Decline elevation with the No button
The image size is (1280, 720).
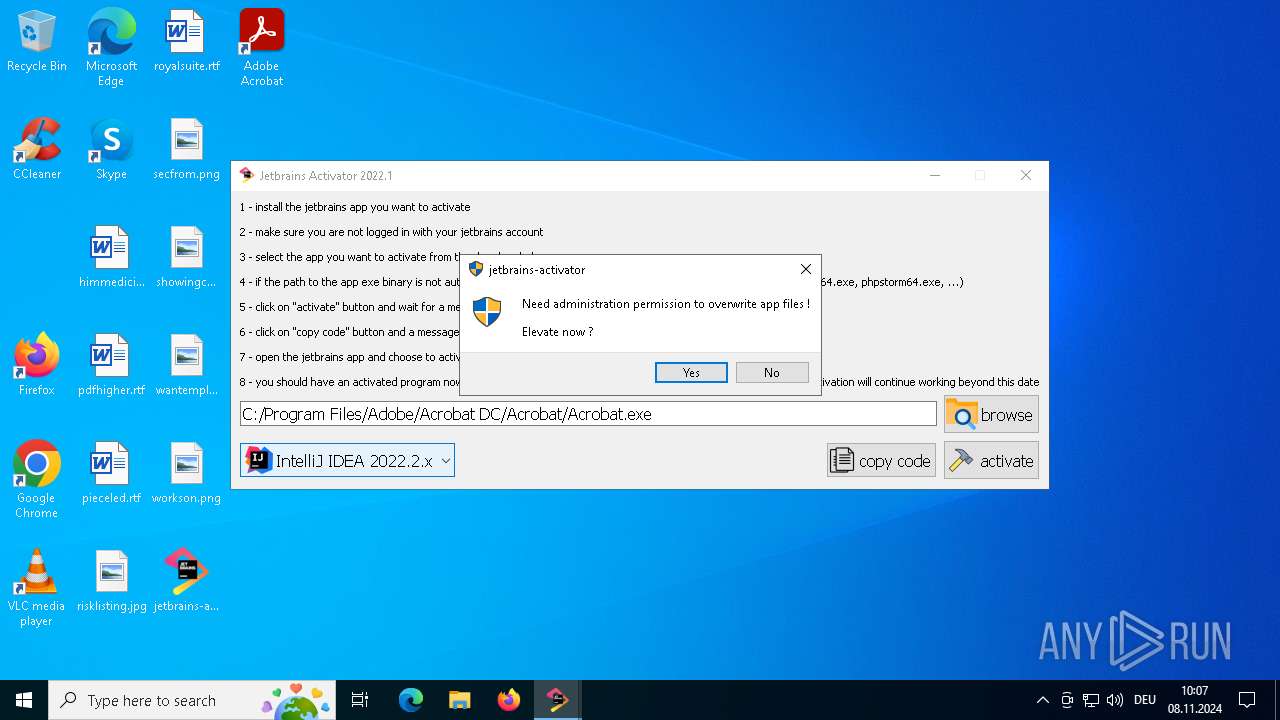772,372
